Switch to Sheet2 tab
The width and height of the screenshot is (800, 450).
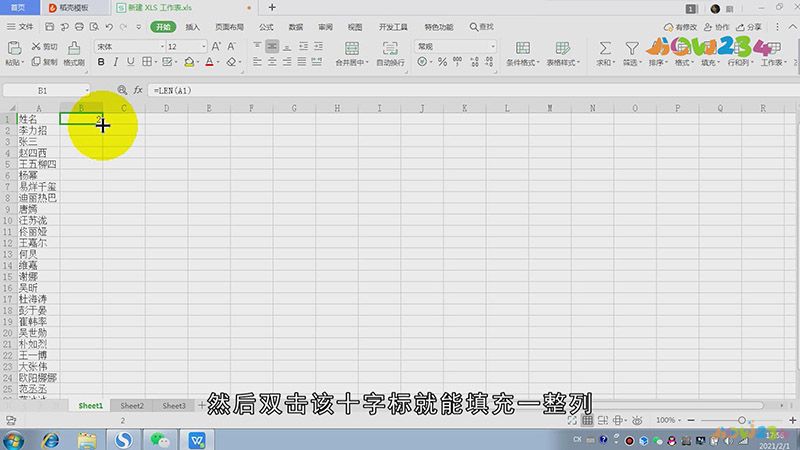coord(132,406)
